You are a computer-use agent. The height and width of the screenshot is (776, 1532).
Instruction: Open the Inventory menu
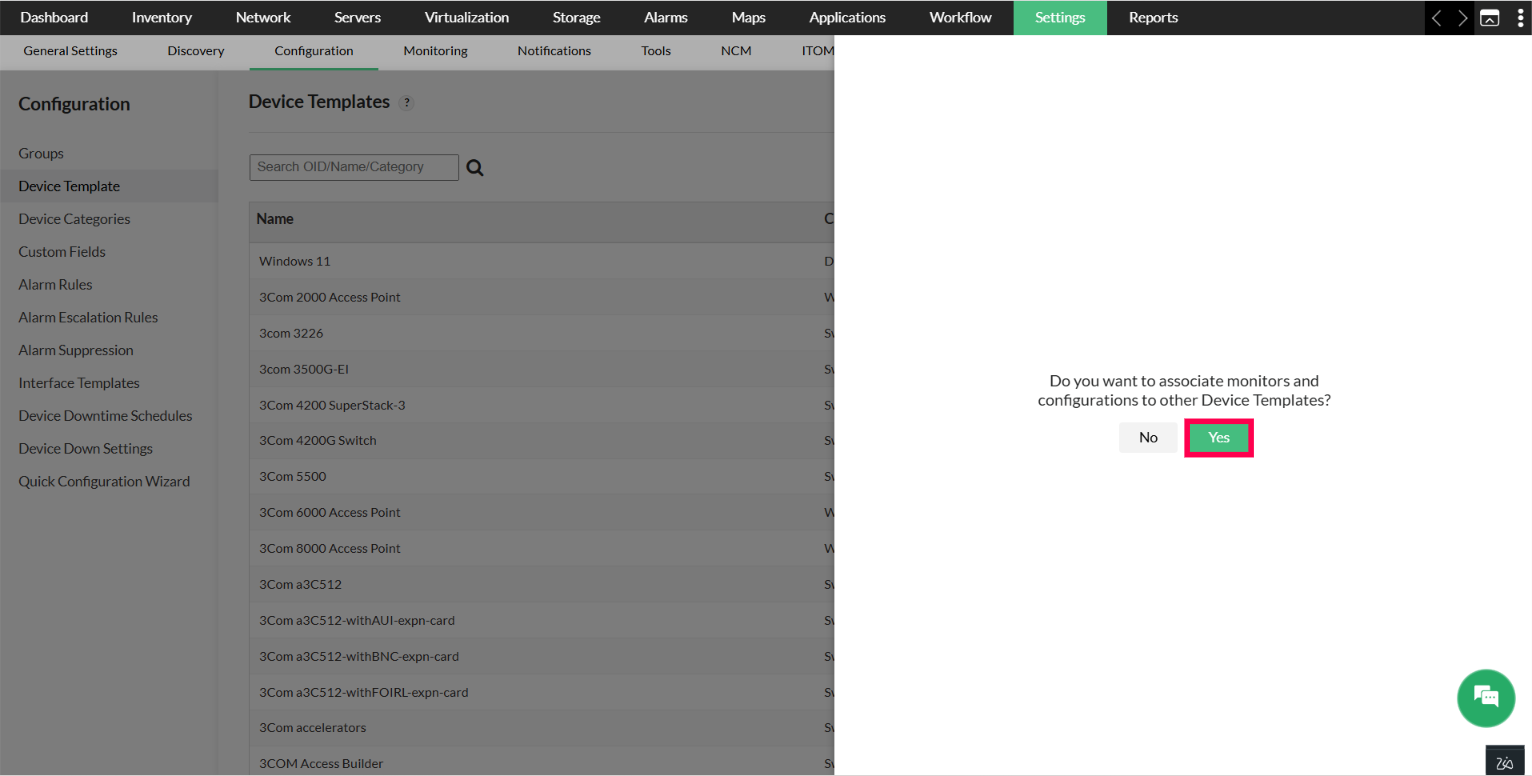pos(162,17)
